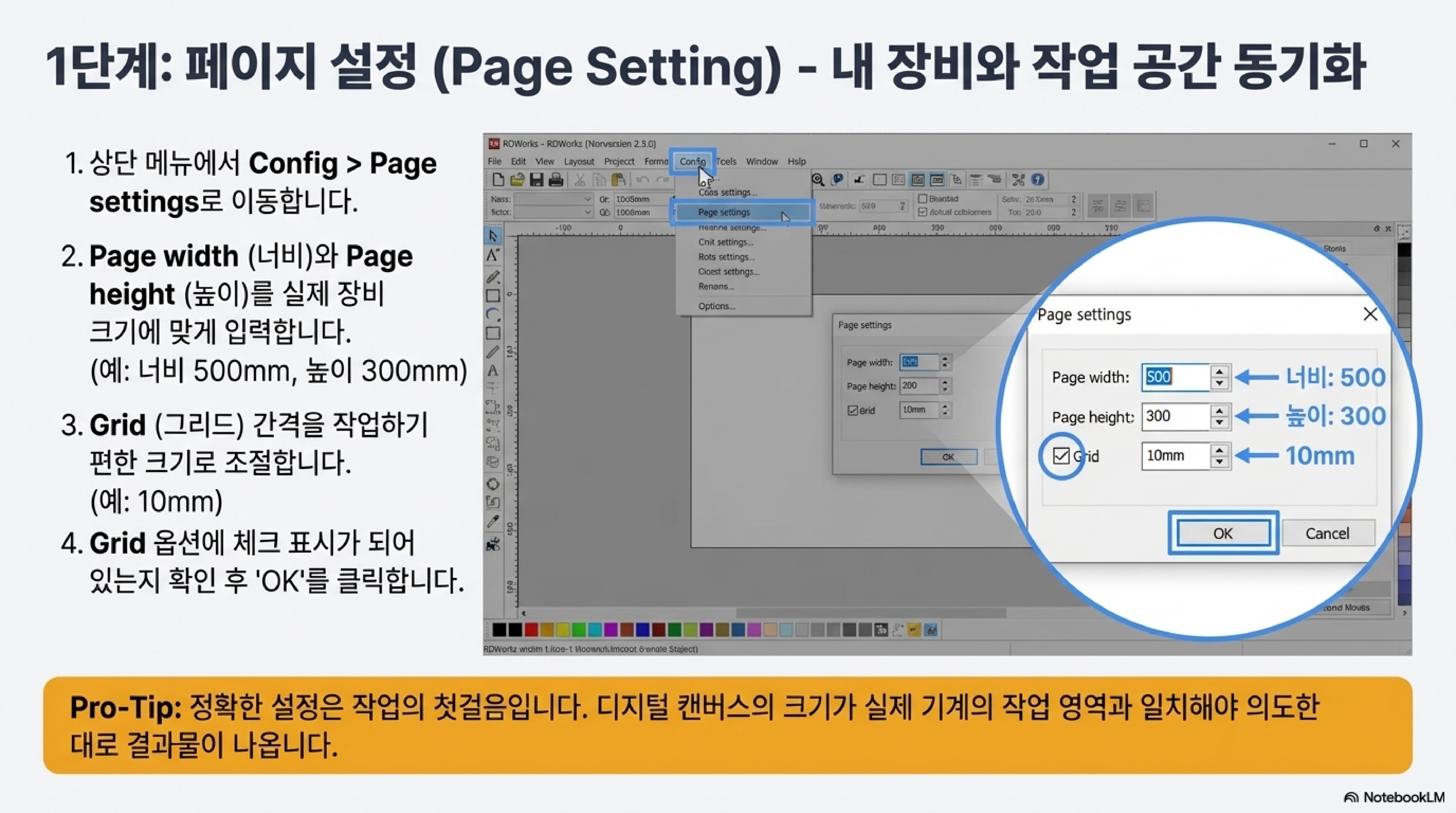
Task: Increase Page width with up stepper arrow
Action: click(1219, 371)
